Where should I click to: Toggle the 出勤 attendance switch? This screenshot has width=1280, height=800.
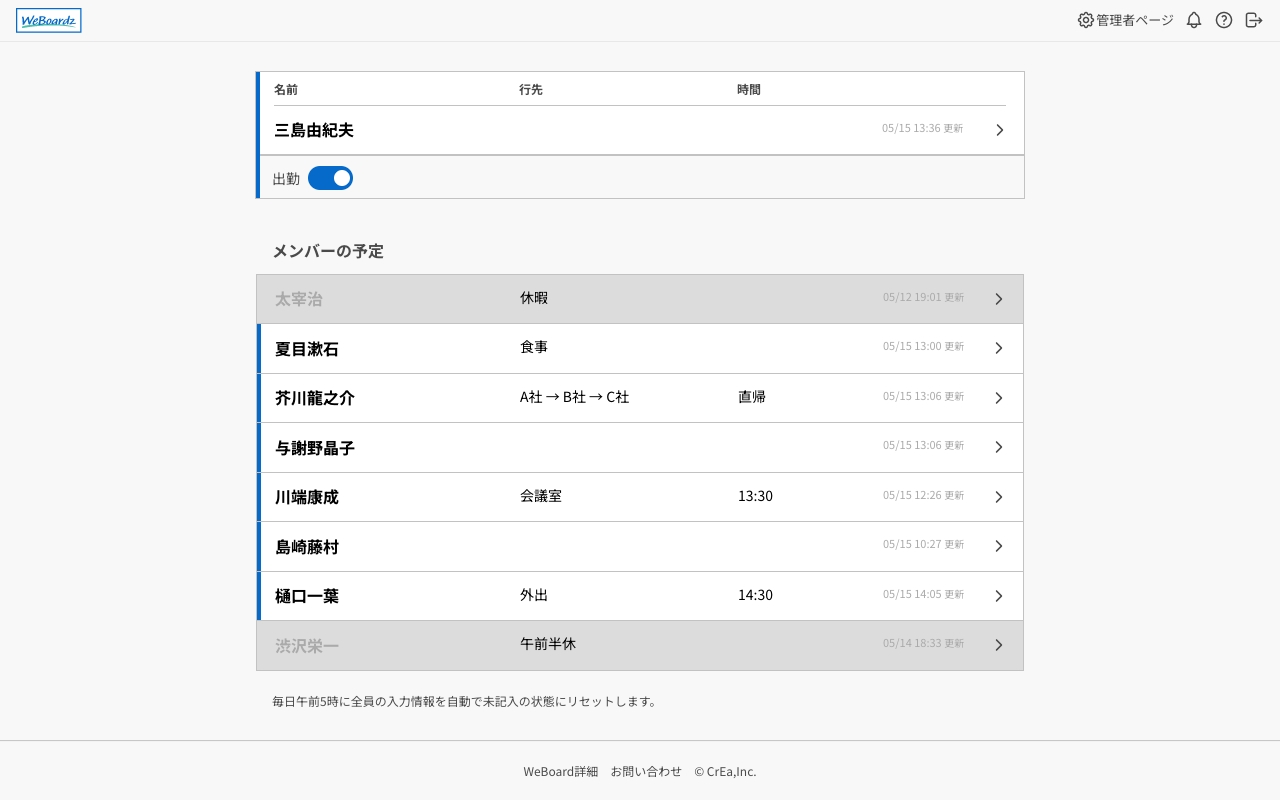pos(330,178)
